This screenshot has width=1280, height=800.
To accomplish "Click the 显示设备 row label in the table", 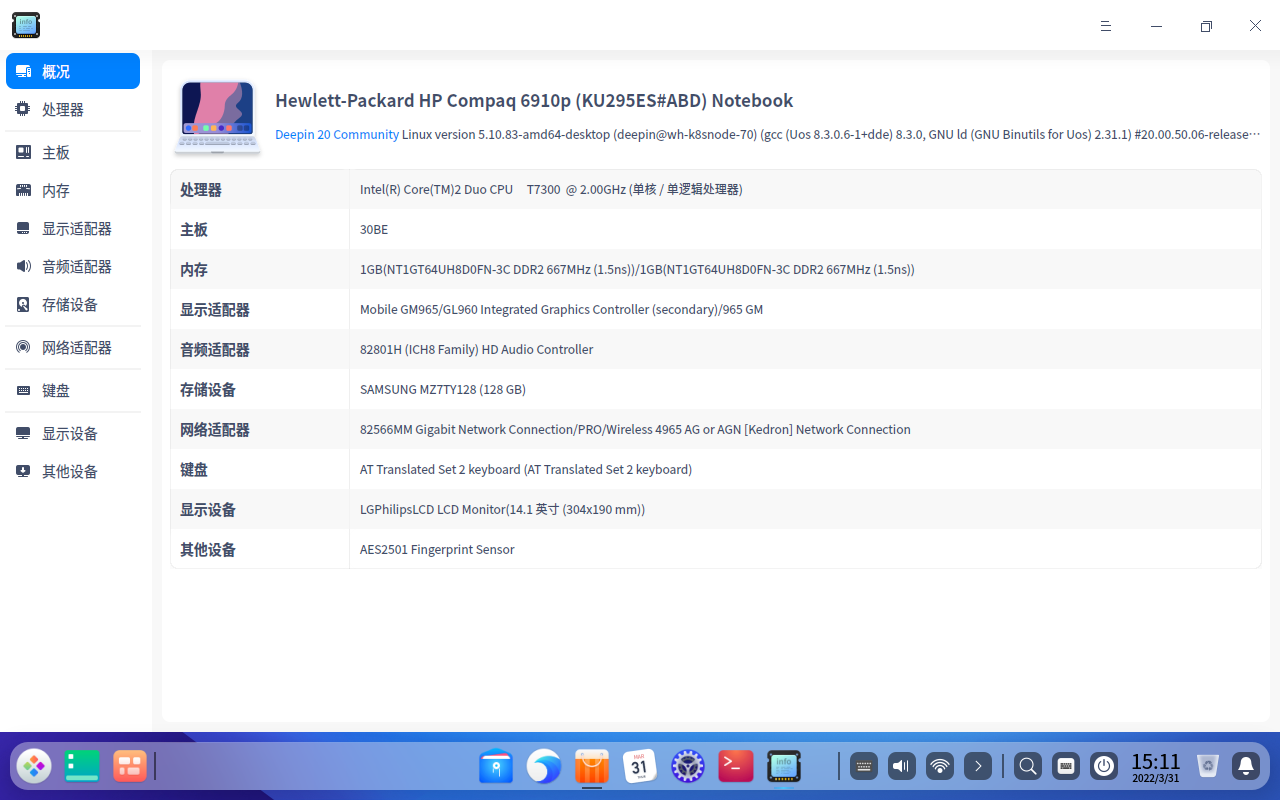I will click(208, 509).
